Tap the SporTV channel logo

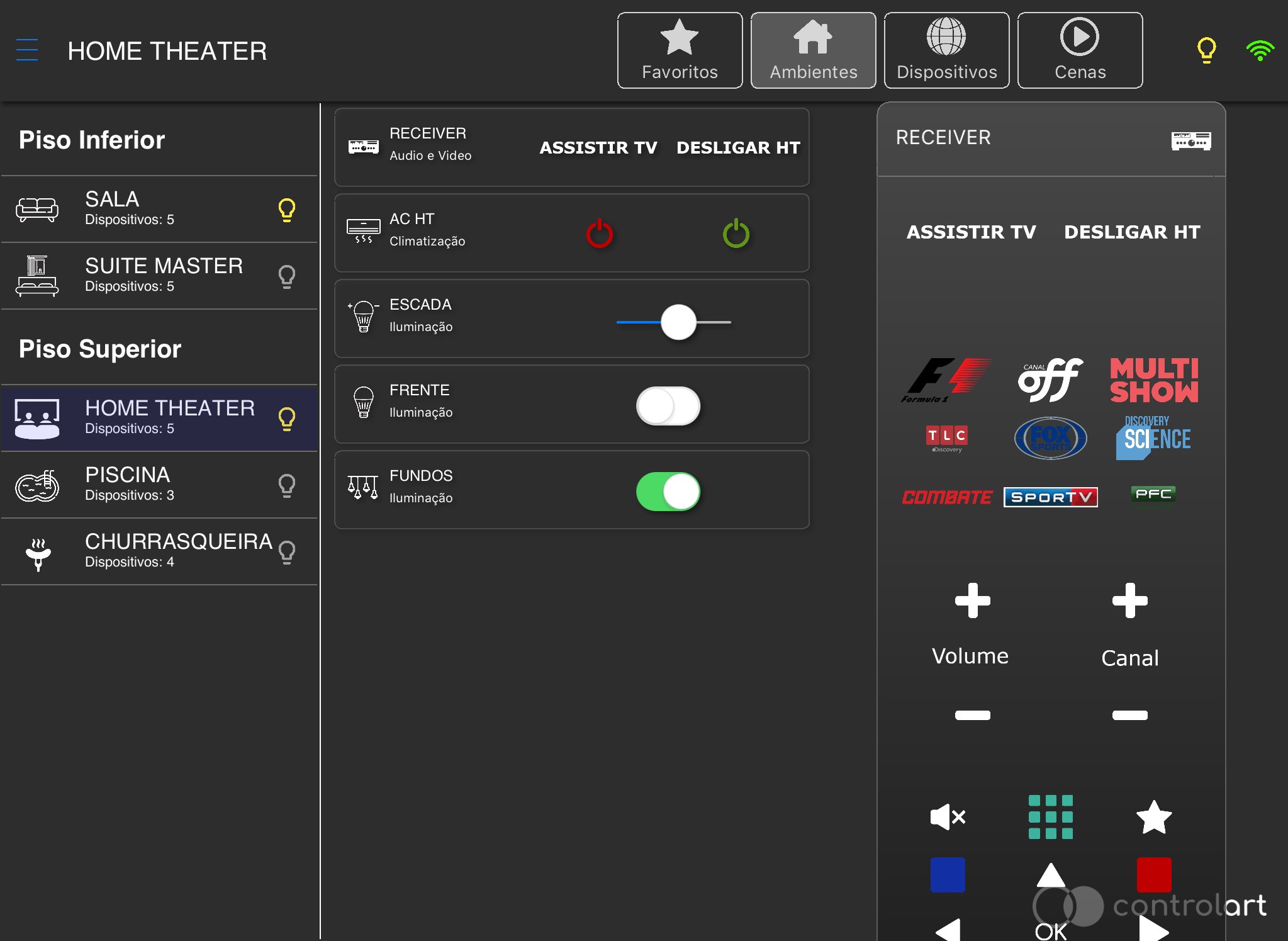(x=1050, y=497)
